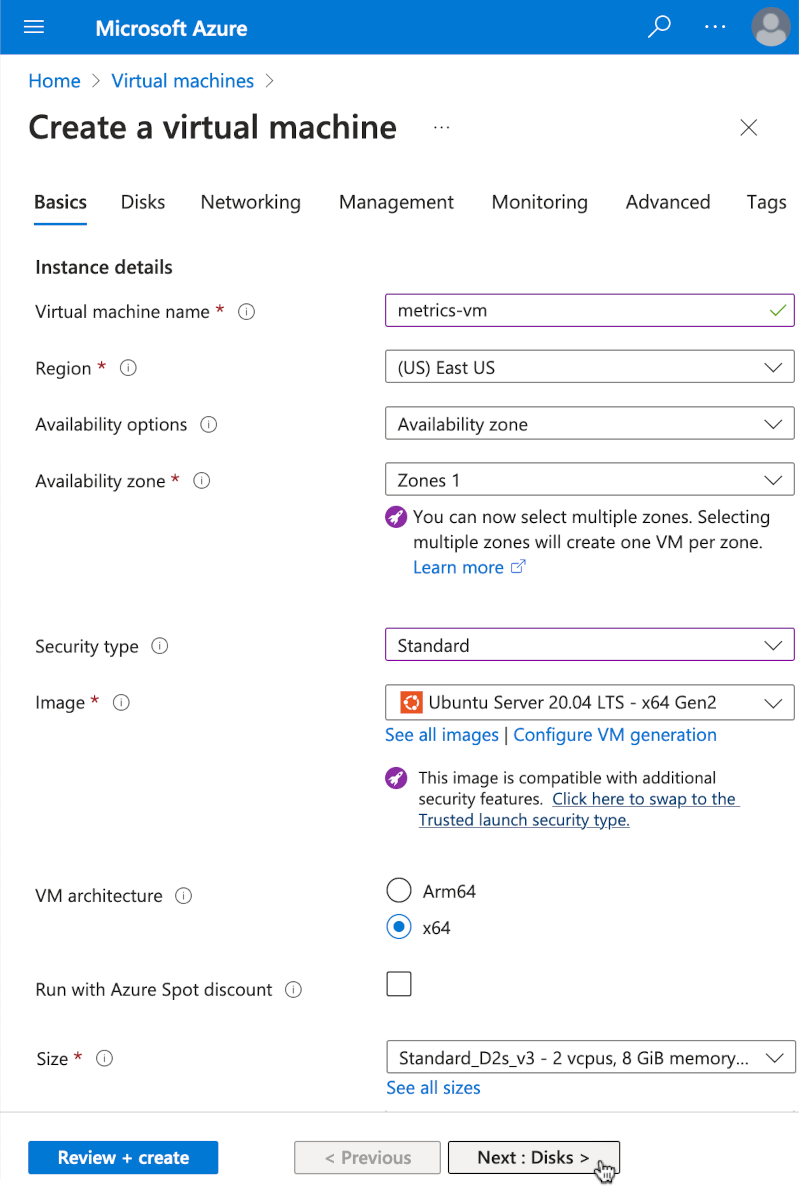Viewport: 799px width, 1190px height.
Task: Open the See all images link
Action: click(441, 735)
